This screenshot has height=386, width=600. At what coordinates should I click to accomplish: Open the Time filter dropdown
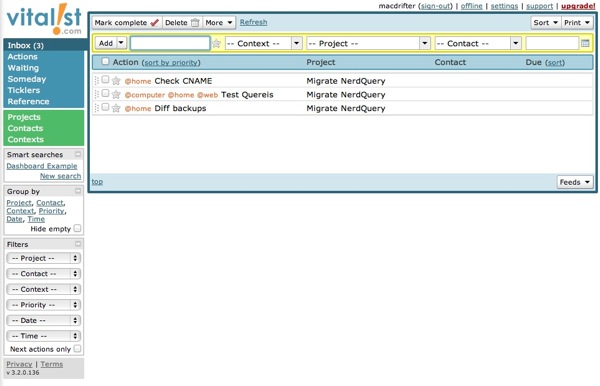coord(44,336)
